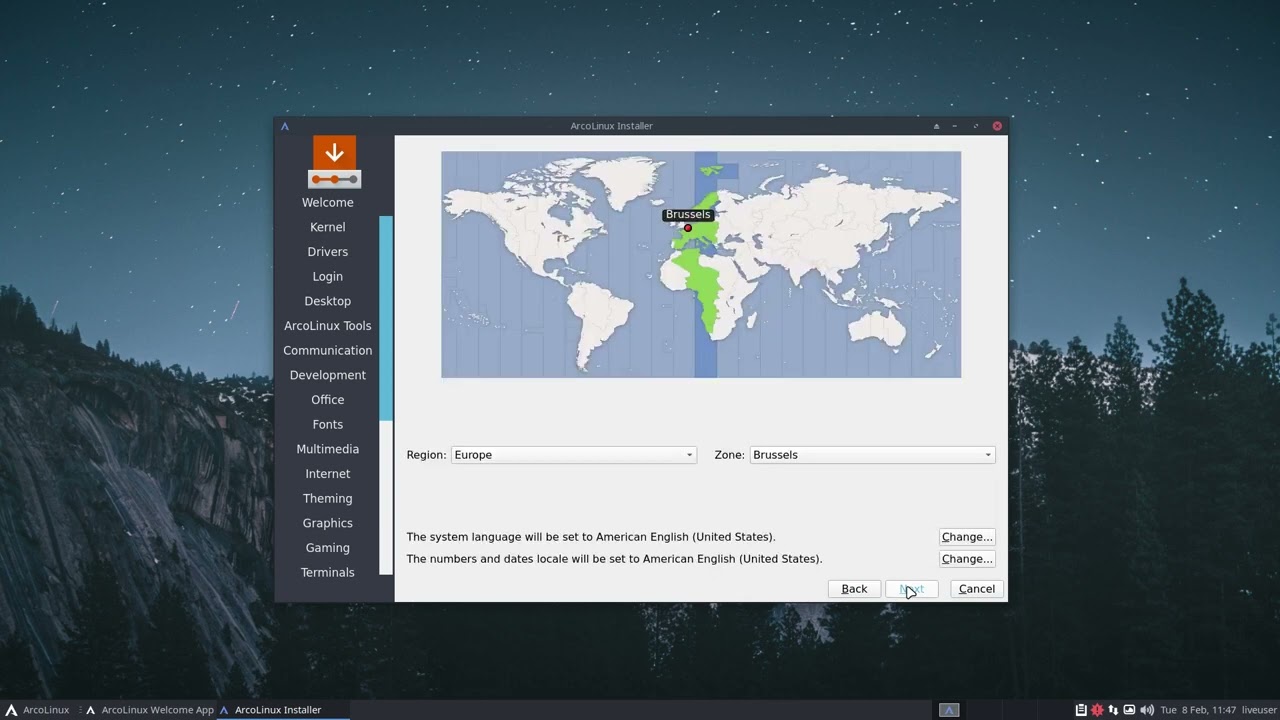Select the Development step in the sidebar
The height and width of the screenshot is (720, 1280).
[328, 375]
